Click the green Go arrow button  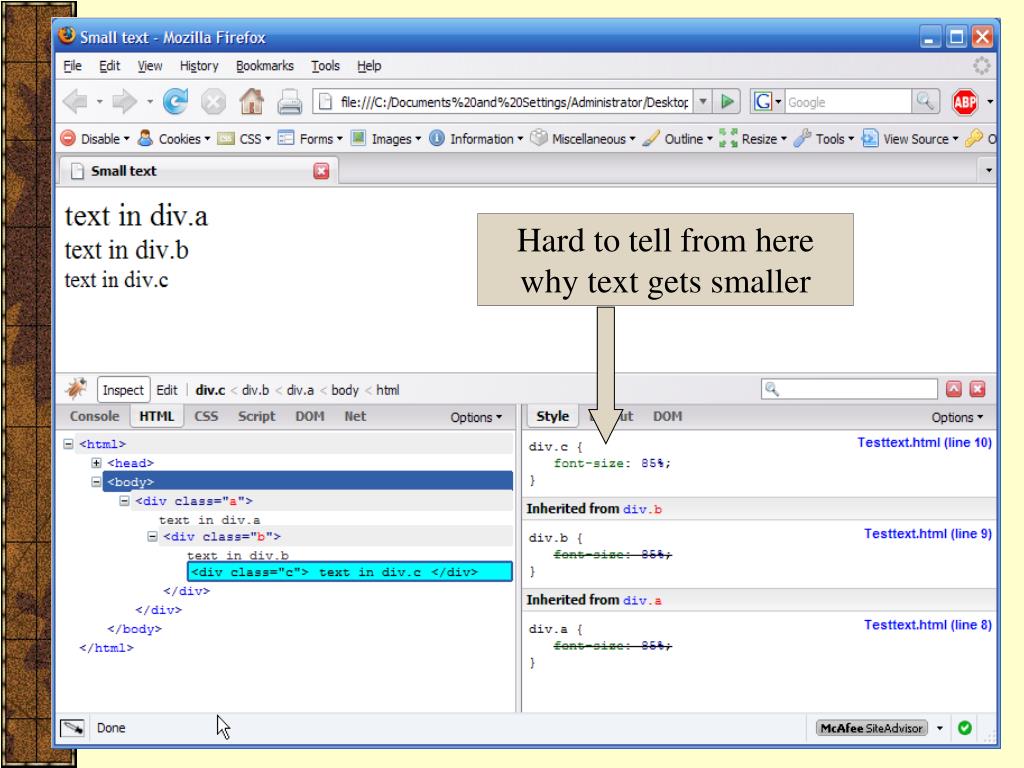(x=727, y=101)
